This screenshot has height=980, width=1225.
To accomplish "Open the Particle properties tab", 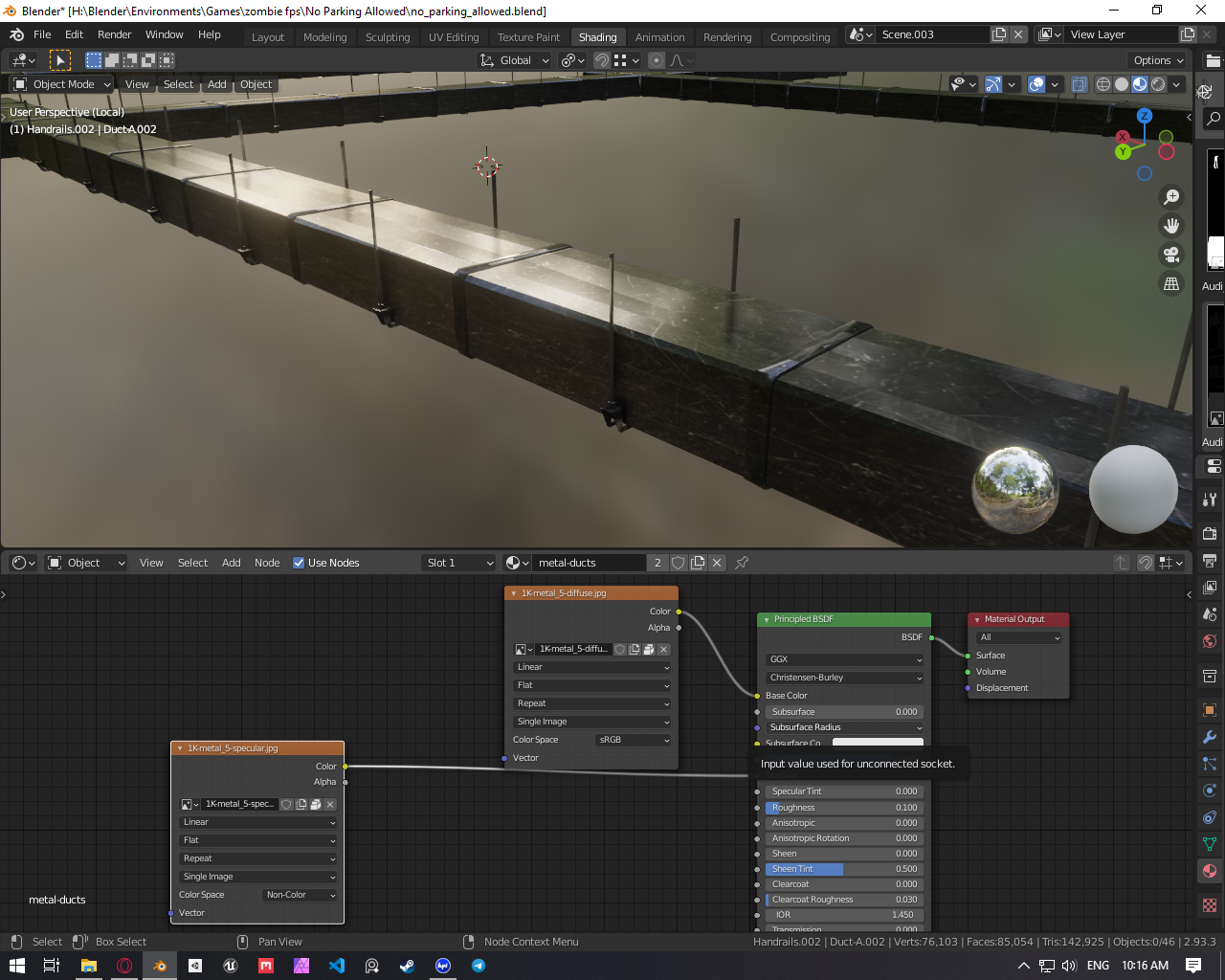I will point(1210,764).
